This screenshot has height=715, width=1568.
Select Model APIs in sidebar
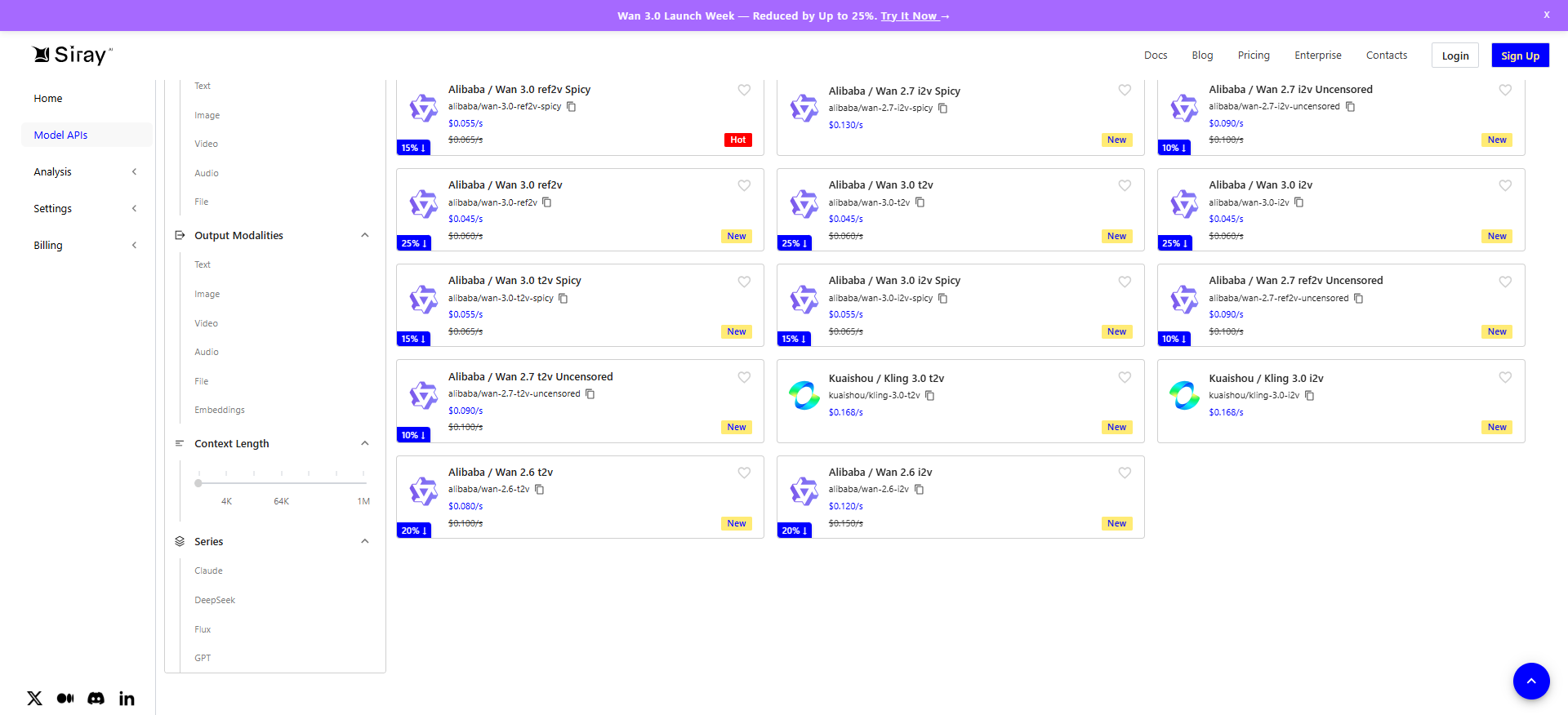pyautogui.click(x=86, y=135)
